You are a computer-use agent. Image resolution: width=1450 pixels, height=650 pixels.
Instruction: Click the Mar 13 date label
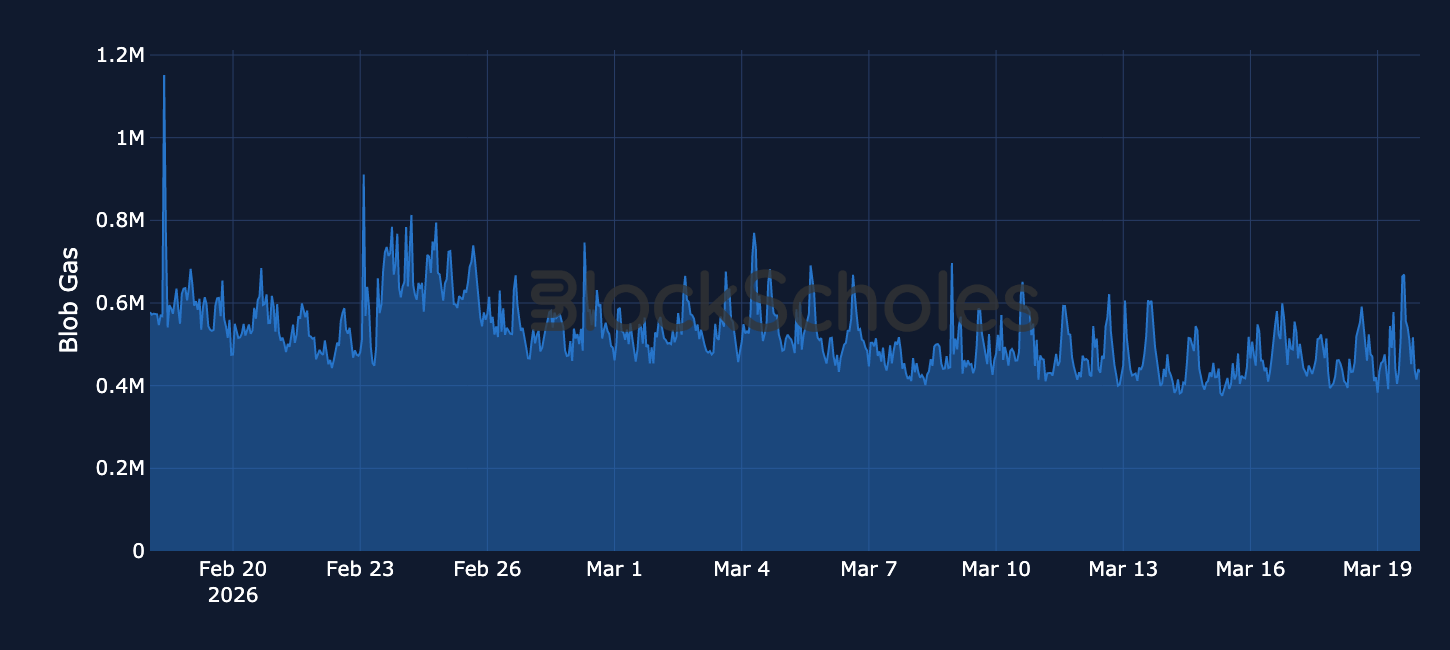click(x=1123, y=569)
